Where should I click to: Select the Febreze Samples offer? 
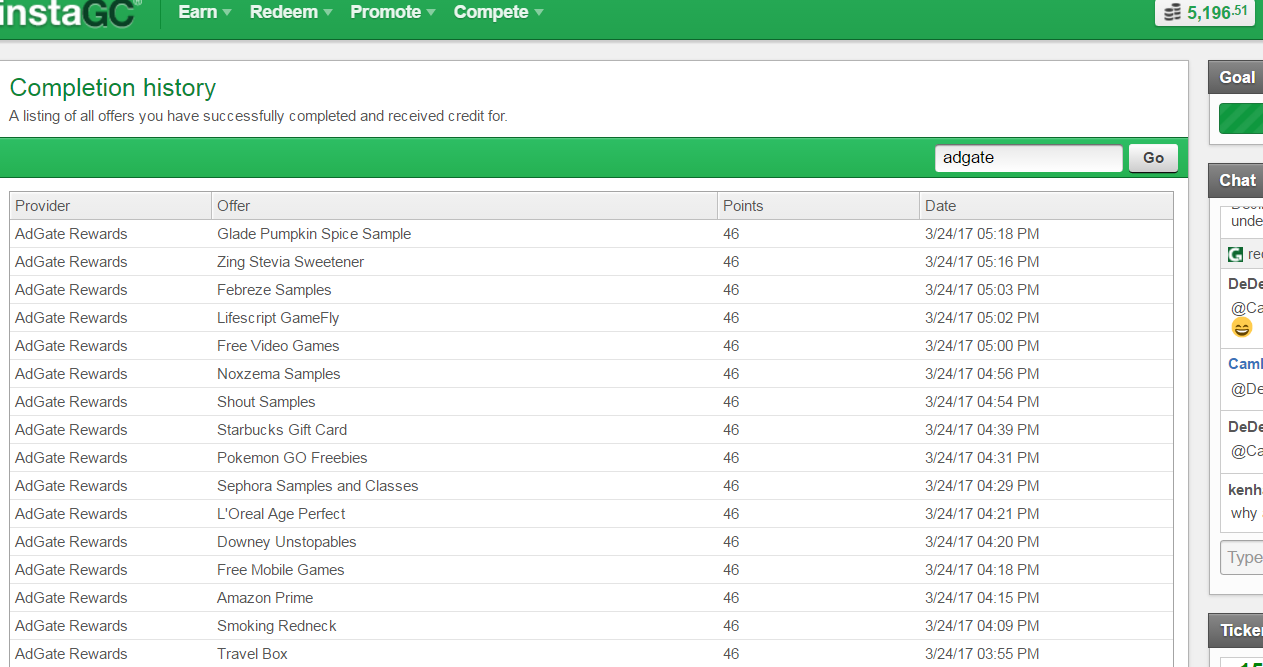274,290
